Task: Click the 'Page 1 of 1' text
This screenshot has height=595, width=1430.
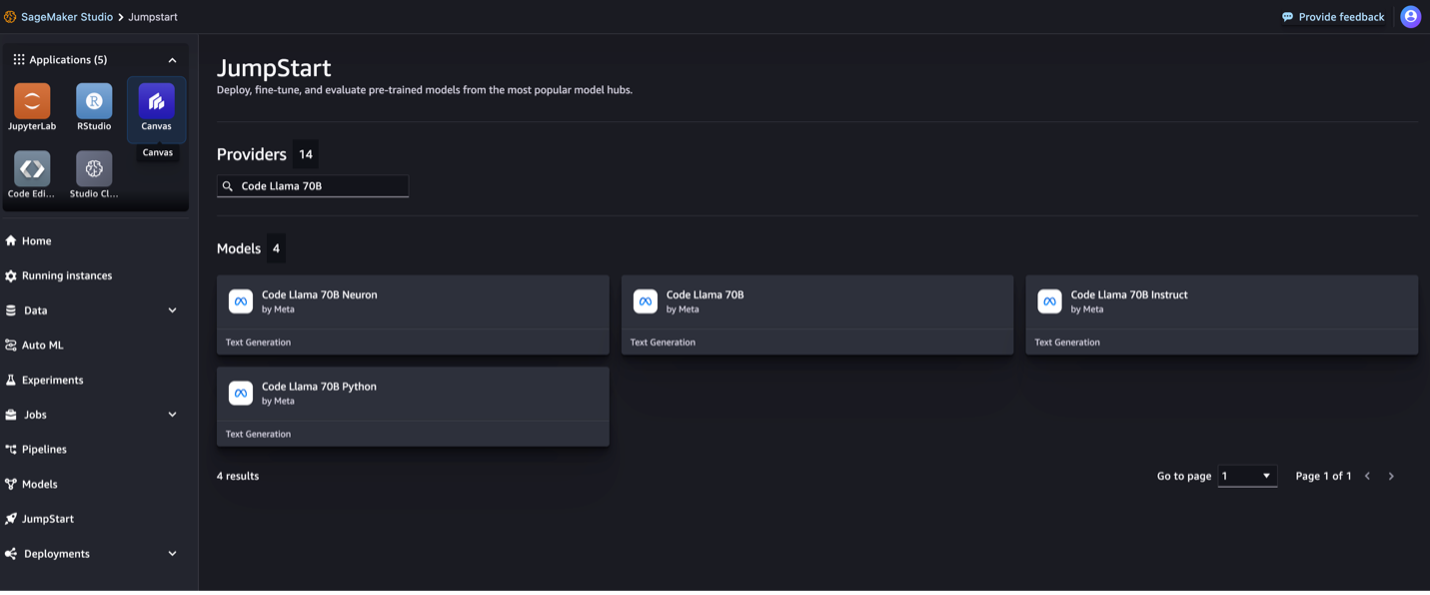Action: 1323,476
